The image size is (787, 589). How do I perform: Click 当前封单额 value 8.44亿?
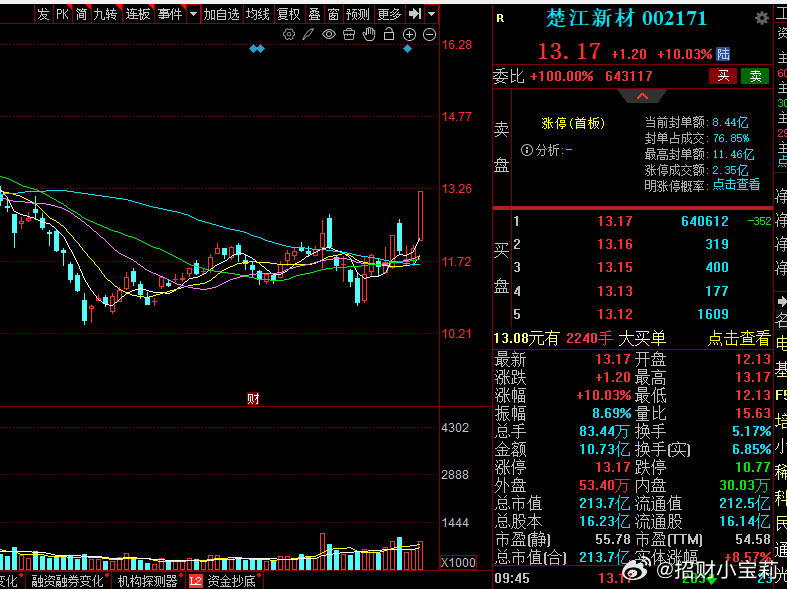(x=730, y=122)
